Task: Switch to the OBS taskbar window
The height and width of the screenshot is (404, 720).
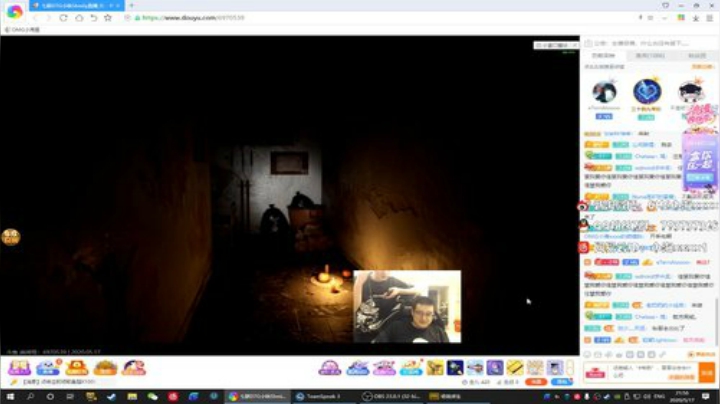Action: coord(392,396)
